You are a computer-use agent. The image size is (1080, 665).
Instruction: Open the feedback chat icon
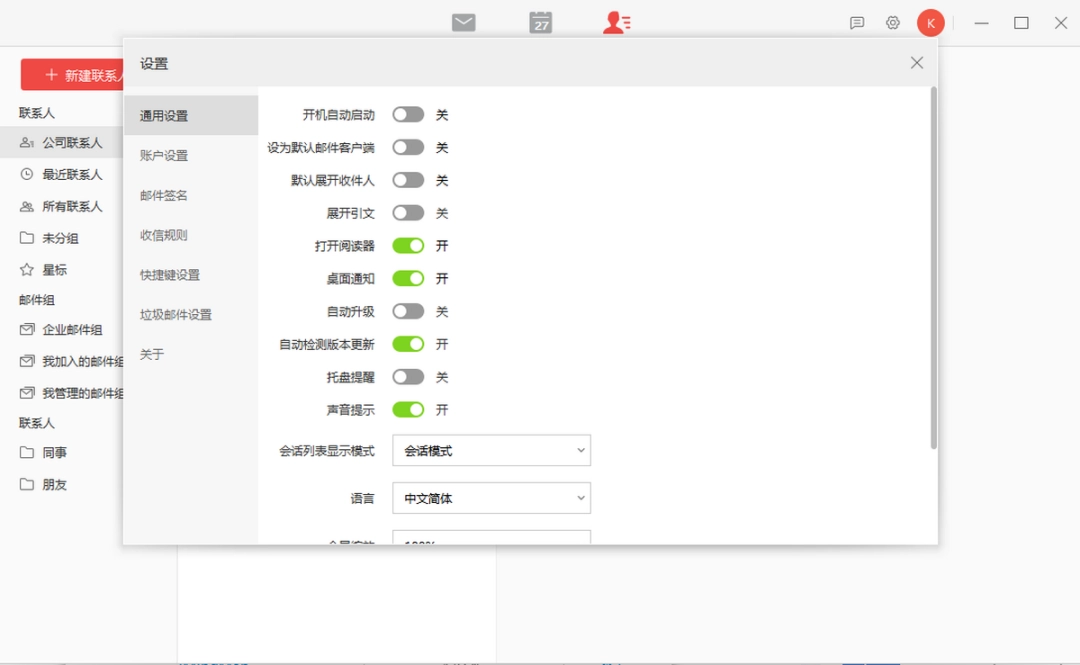click(856, 22)
